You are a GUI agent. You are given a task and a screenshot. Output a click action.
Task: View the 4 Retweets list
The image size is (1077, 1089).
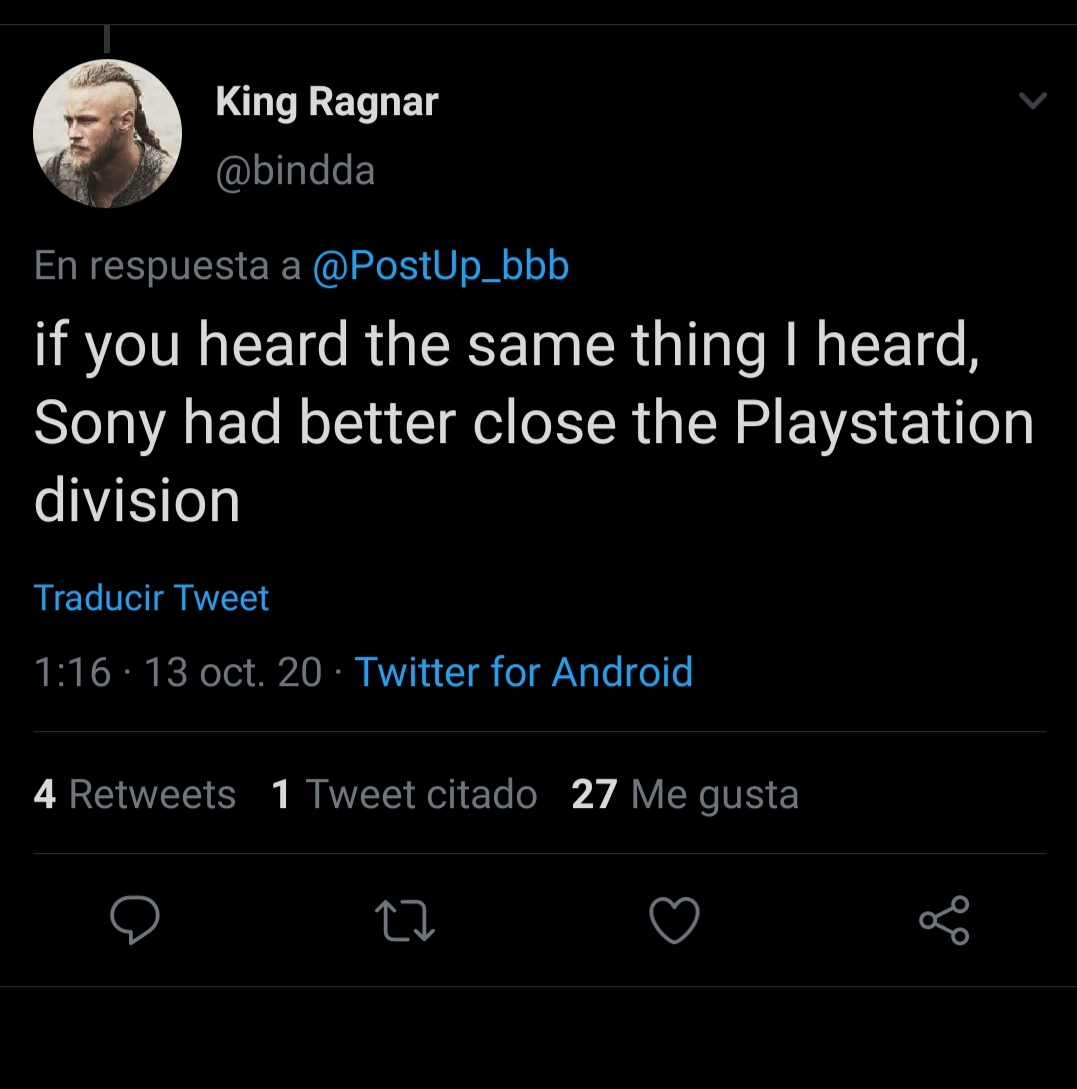click(x=135, y=794)
